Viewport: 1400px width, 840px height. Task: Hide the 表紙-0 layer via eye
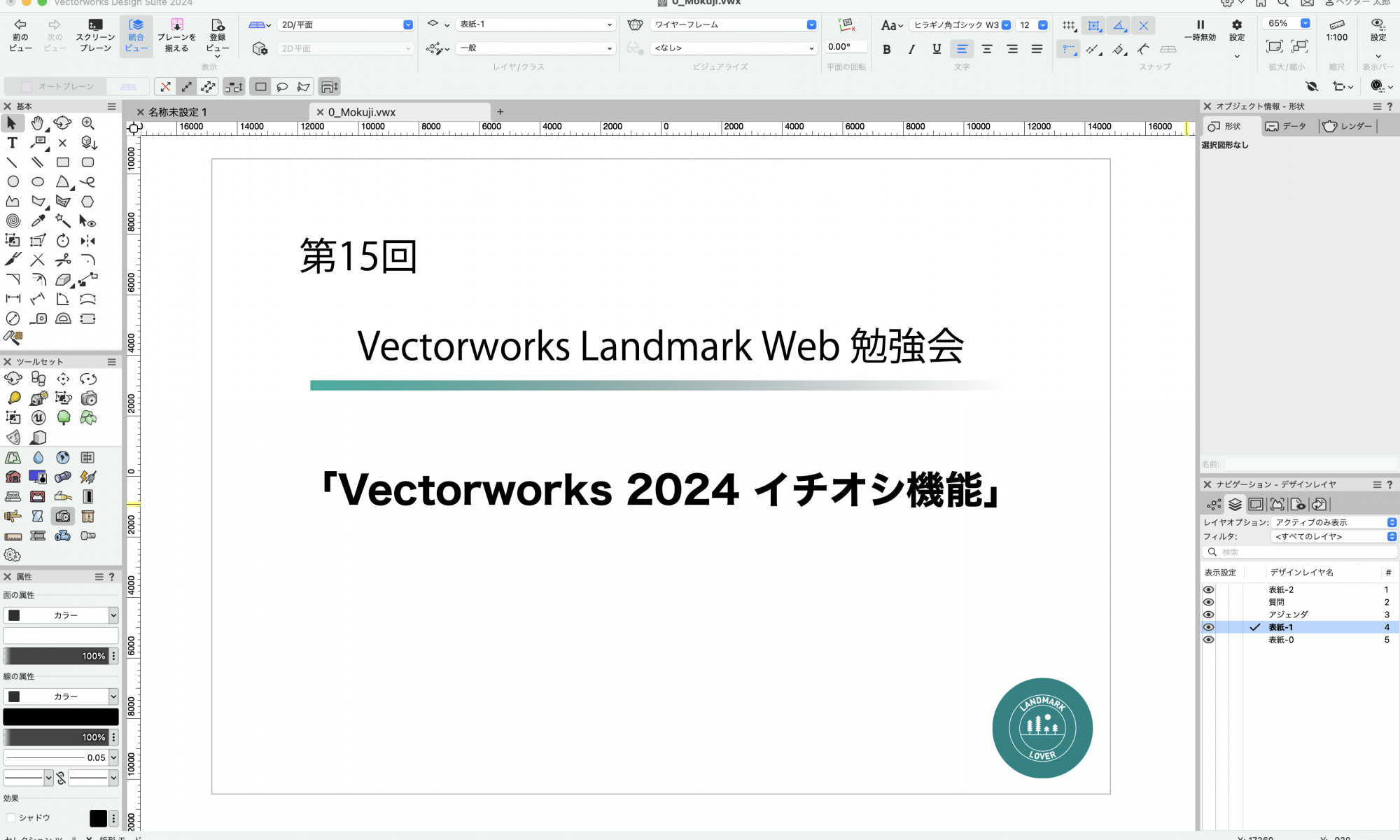1208,640
